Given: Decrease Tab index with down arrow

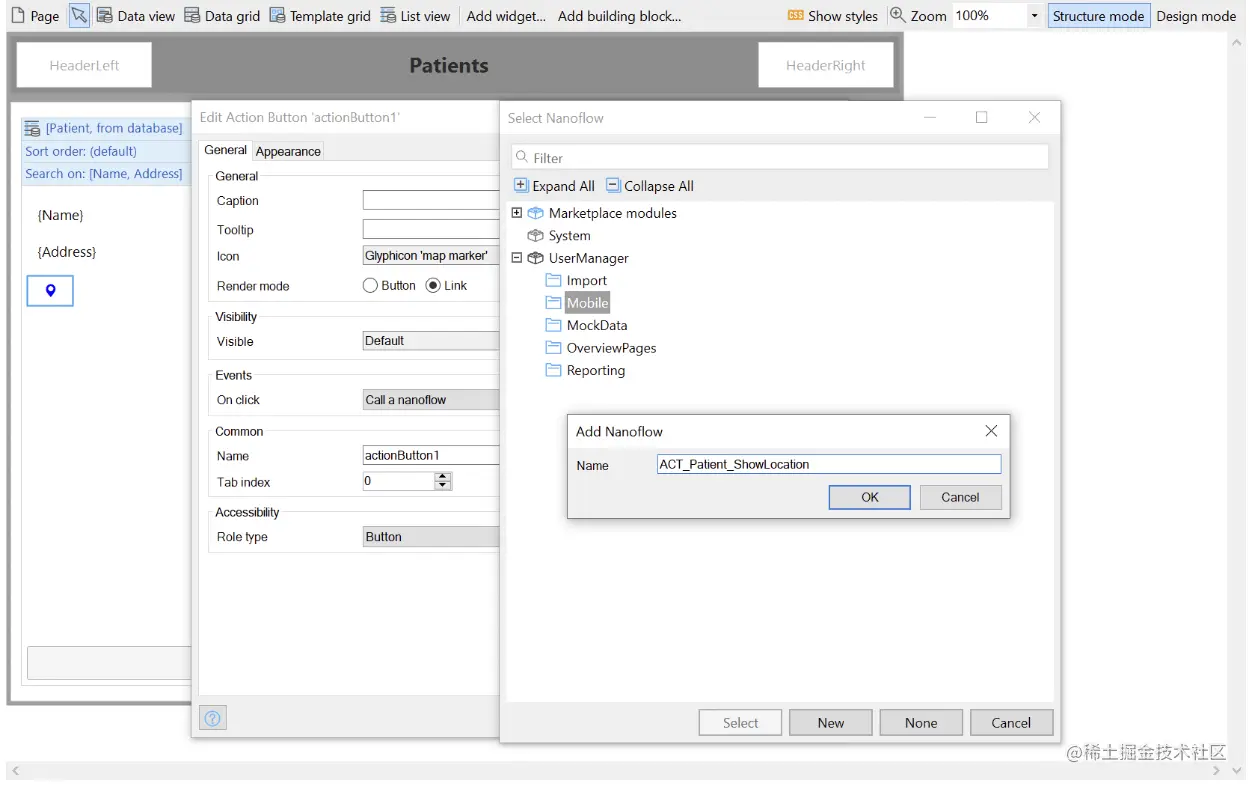Looking at the screenshot, I should pyautogui.click(x=443, y=486).
